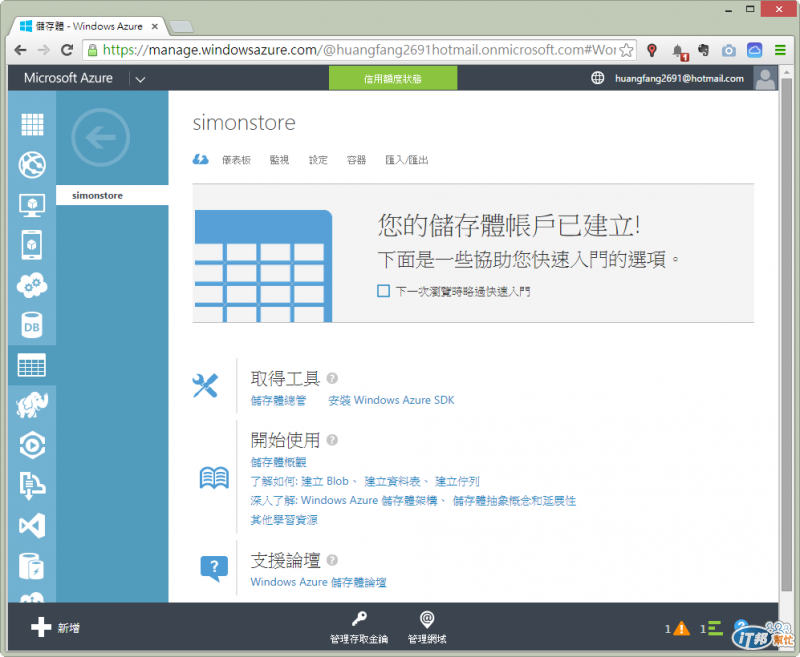The width and height of the screenshot is (800, 657).
Task: Select simonstore in the left list
Action: 112,195
